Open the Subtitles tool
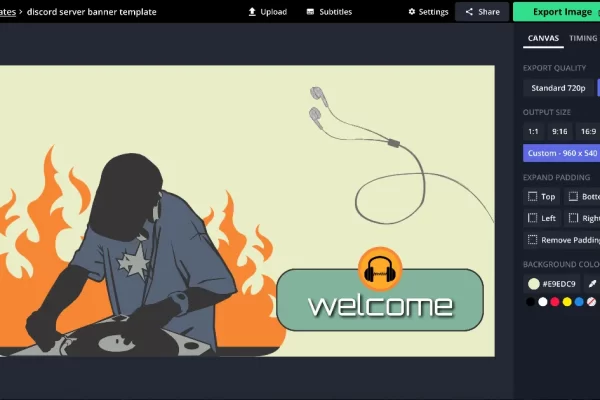 (328, 12)
